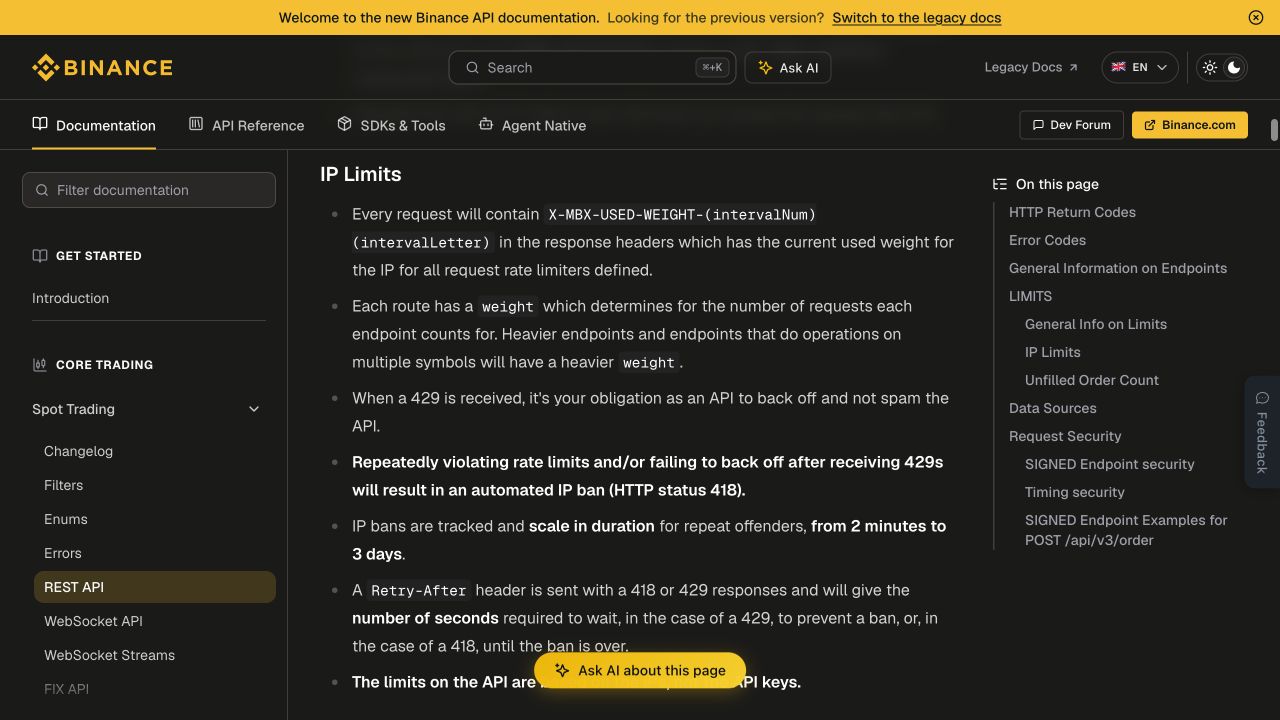Click the search magnifier icon
The width and height of the screenshot is (1280, 720).
click(x=472, y=68)
